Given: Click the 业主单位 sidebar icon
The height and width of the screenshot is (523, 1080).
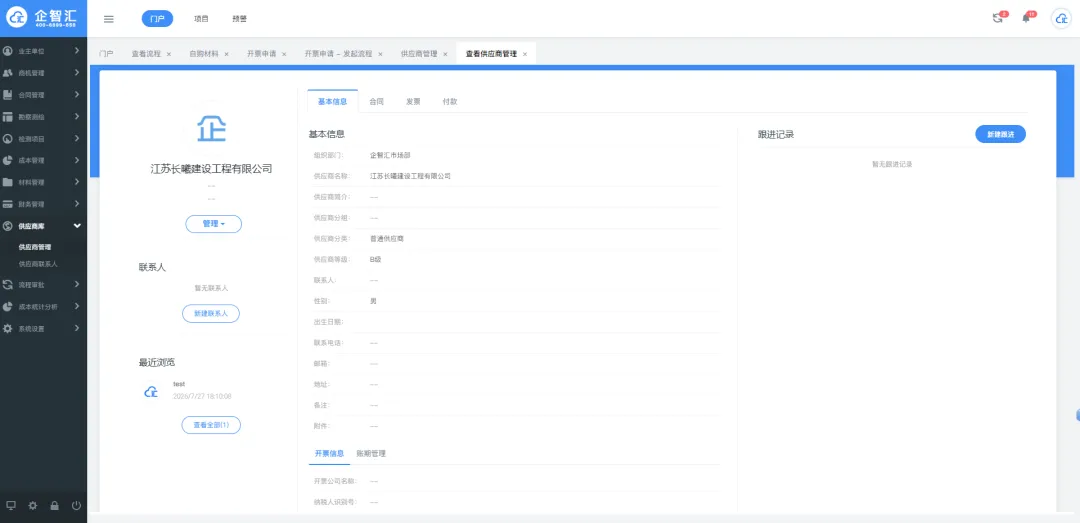Looking at the screenshot, I should pos(8,51).
